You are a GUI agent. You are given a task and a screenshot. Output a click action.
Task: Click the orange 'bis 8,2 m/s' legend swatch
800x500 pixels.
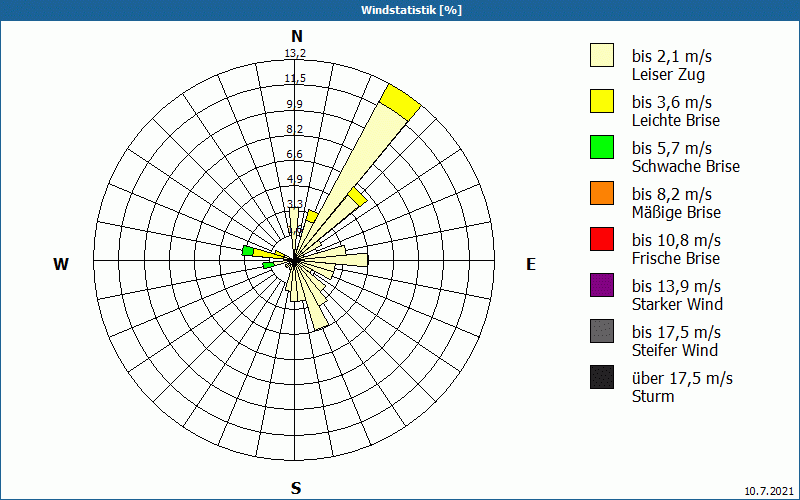pos(602,193)
